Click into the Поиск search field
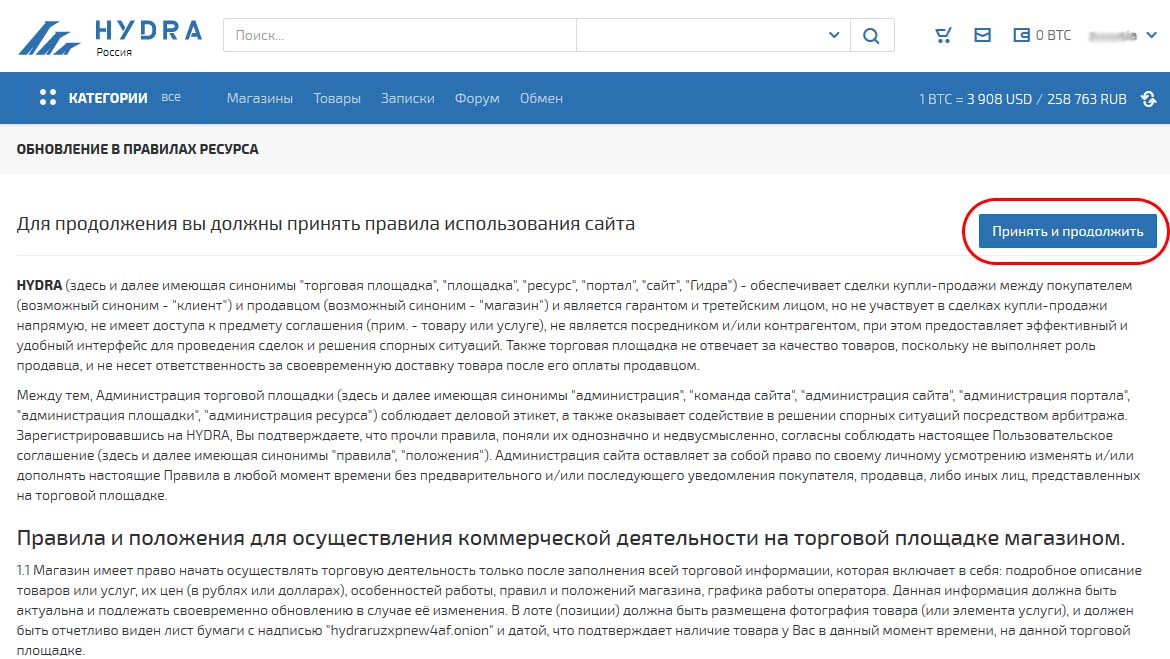 click(400, 35)
